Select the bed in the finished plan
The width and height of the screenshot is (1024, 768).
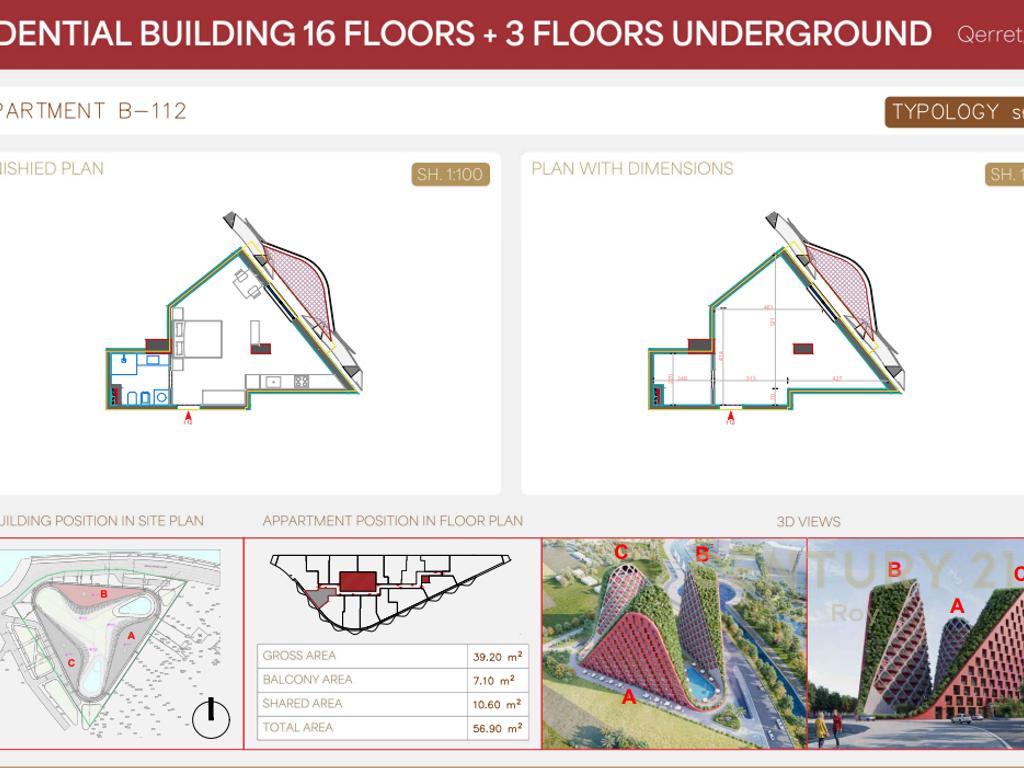coord(200,338)
